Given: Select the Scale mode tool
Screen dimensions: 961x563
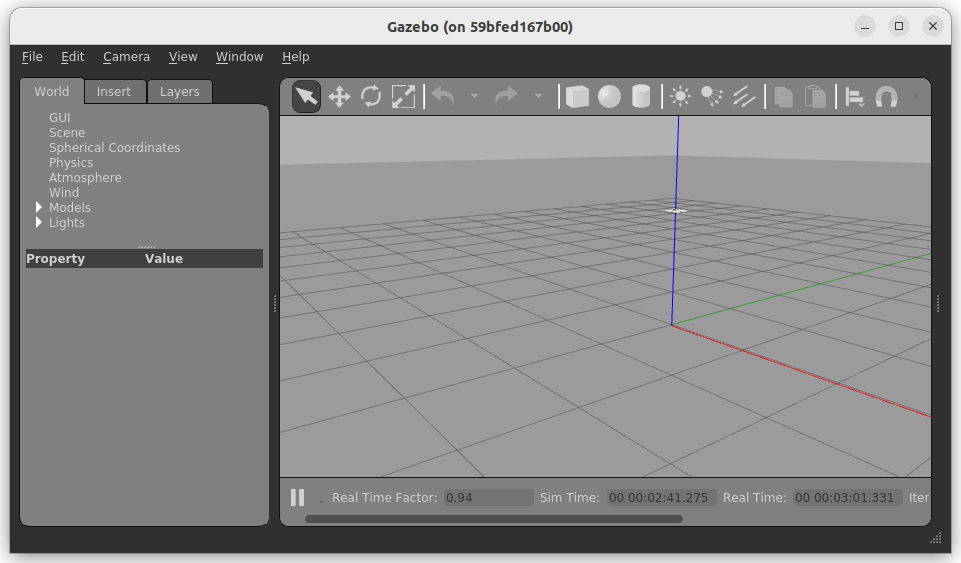Looking at the screenshot, I should [403, 97].
